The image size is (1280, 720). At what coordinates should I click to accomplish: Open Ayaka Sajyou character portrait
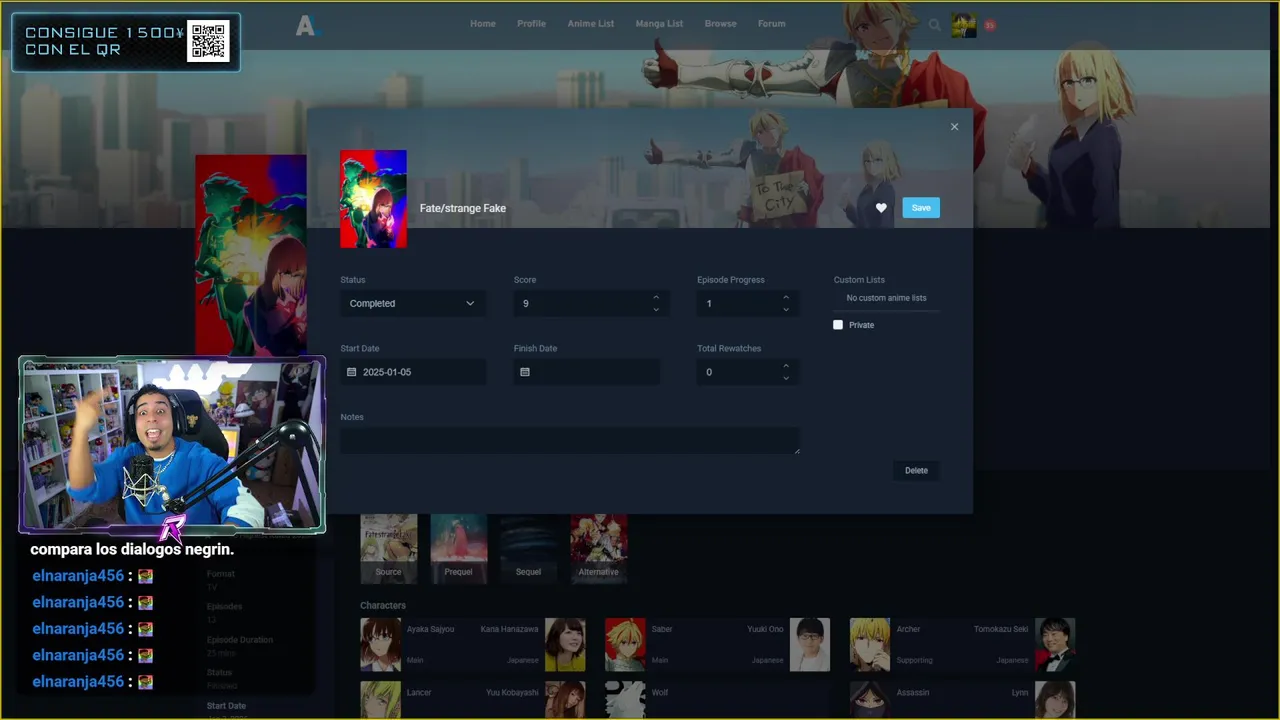[x=380, y=644]
